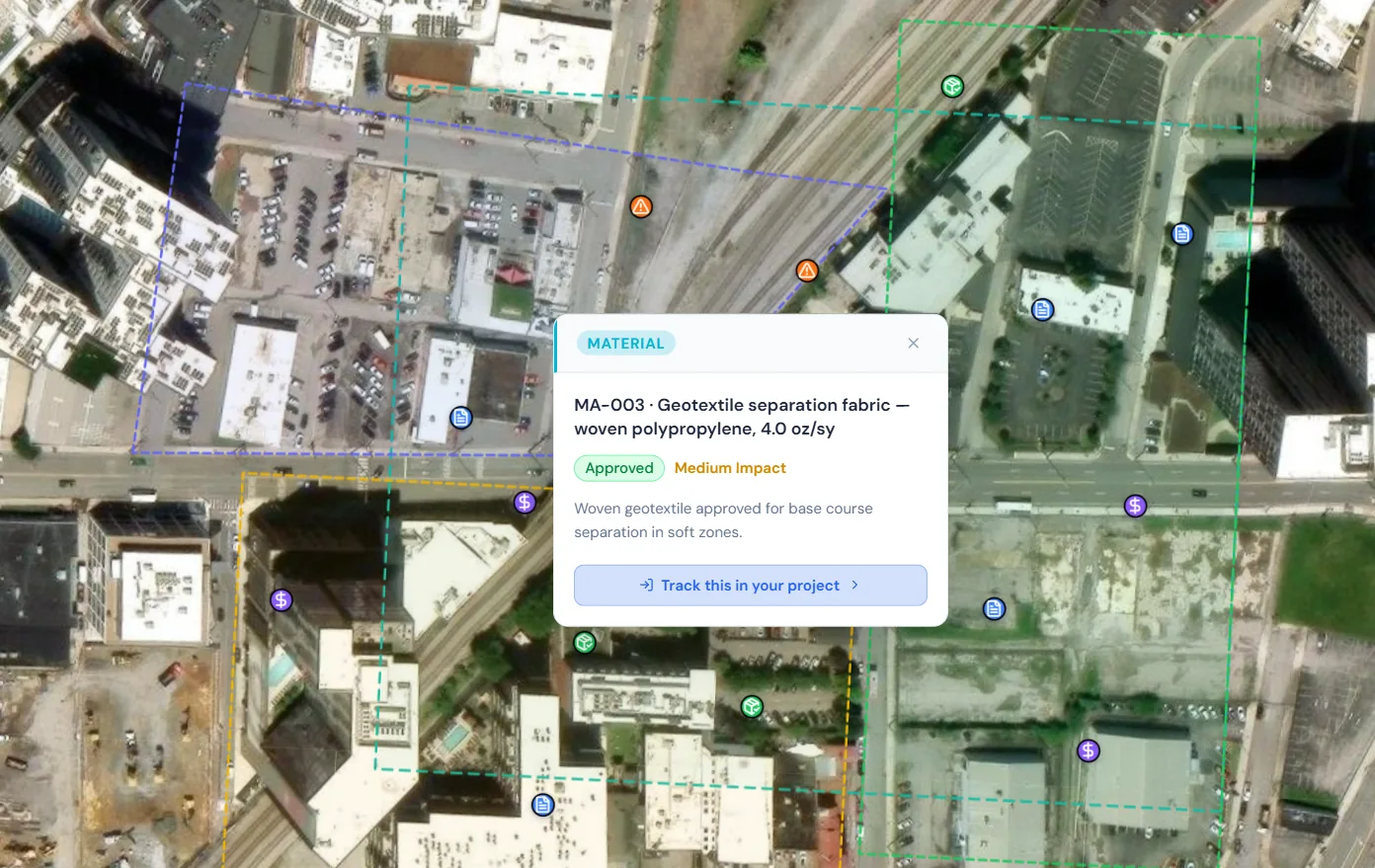Open blue document marker in the vacant lot
This screenshot has height=868, width=1375.
pyautogui.click(x=995, y=608)
